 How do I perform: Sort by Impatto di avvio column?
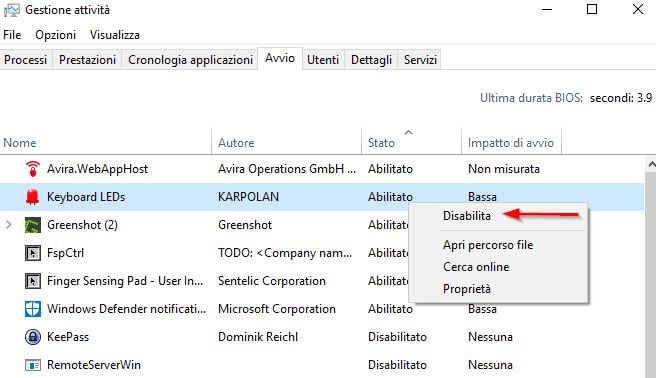511,143
